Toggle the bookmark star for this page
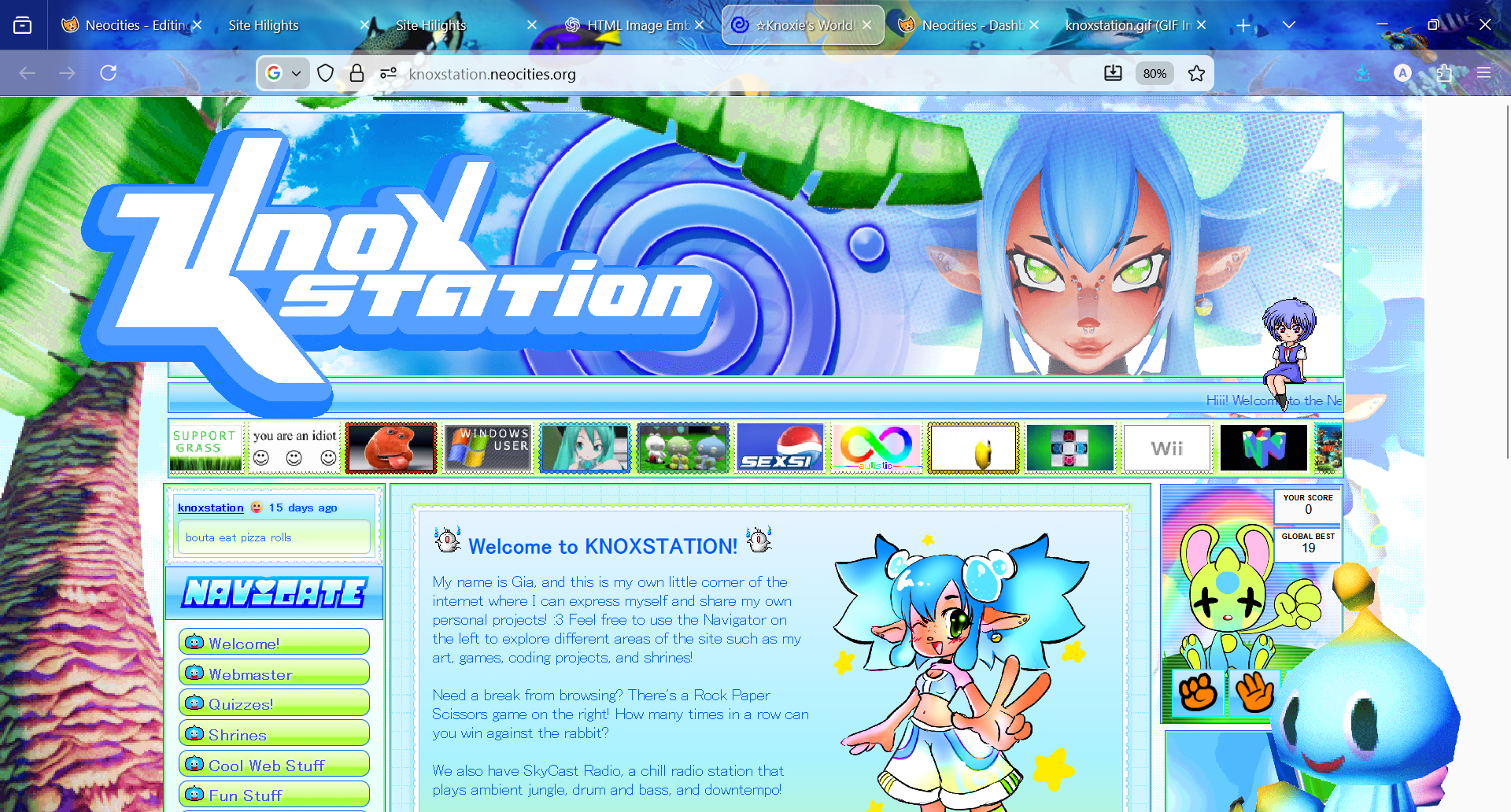The height and width of the screenshot is (812, 1511). pyautogui.click(x=1196, y=73)
